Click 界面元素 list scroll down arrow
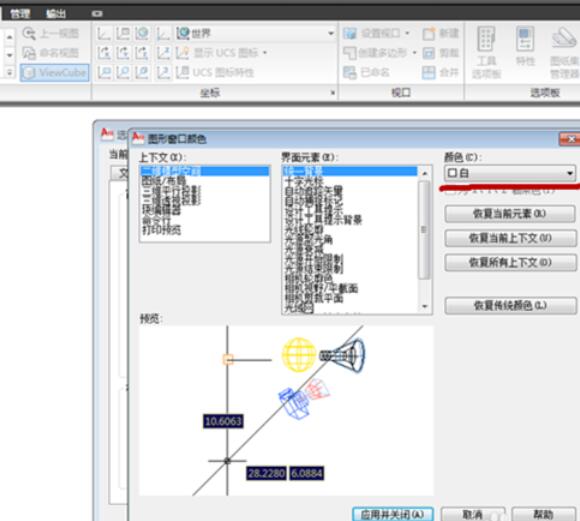Screen dimensions: 580x521 point(425,306)
